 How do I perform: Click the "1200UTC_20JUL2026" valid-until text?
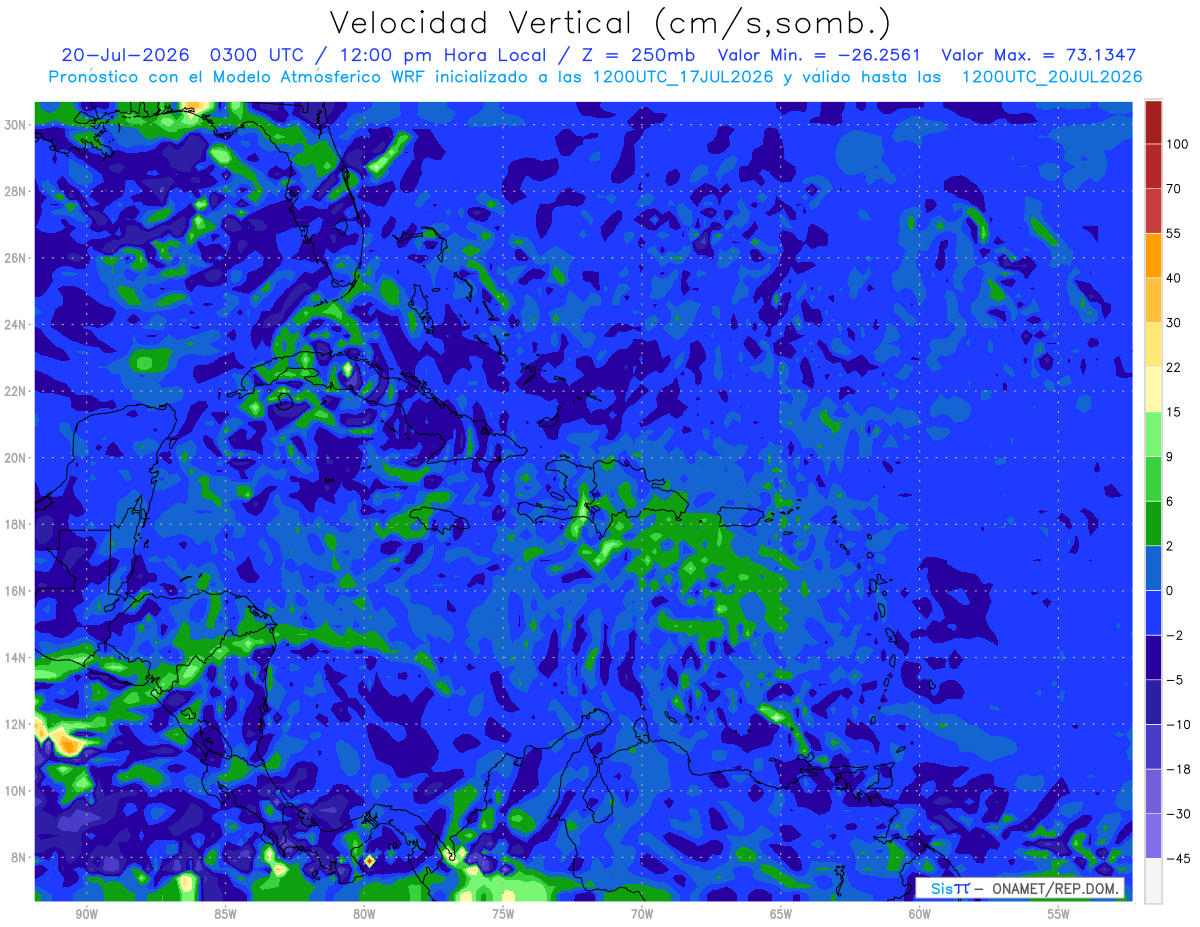point(1052,77)
